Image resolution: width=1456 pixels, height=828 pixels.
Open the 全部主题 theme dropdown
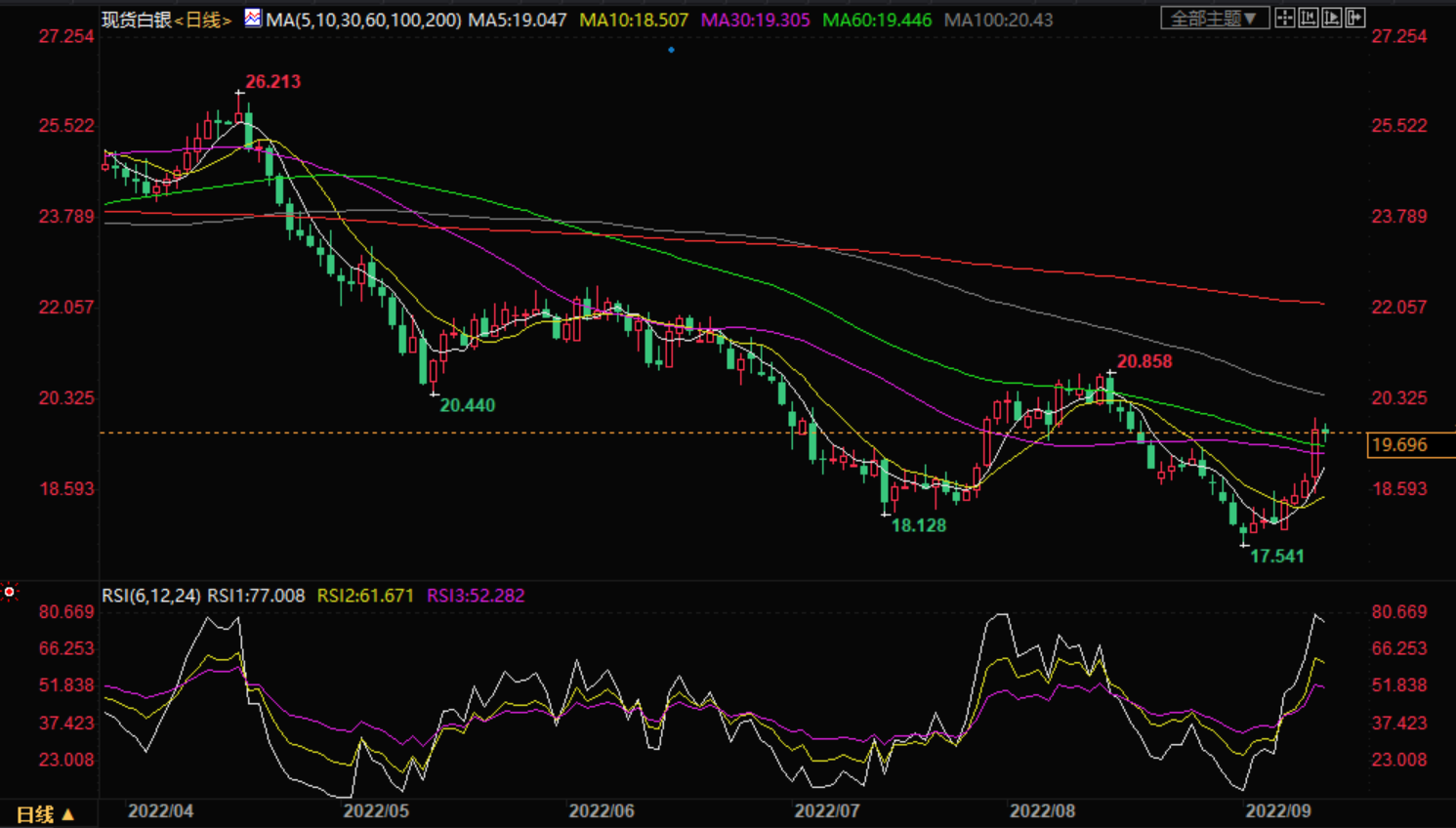coord(1214,18)
